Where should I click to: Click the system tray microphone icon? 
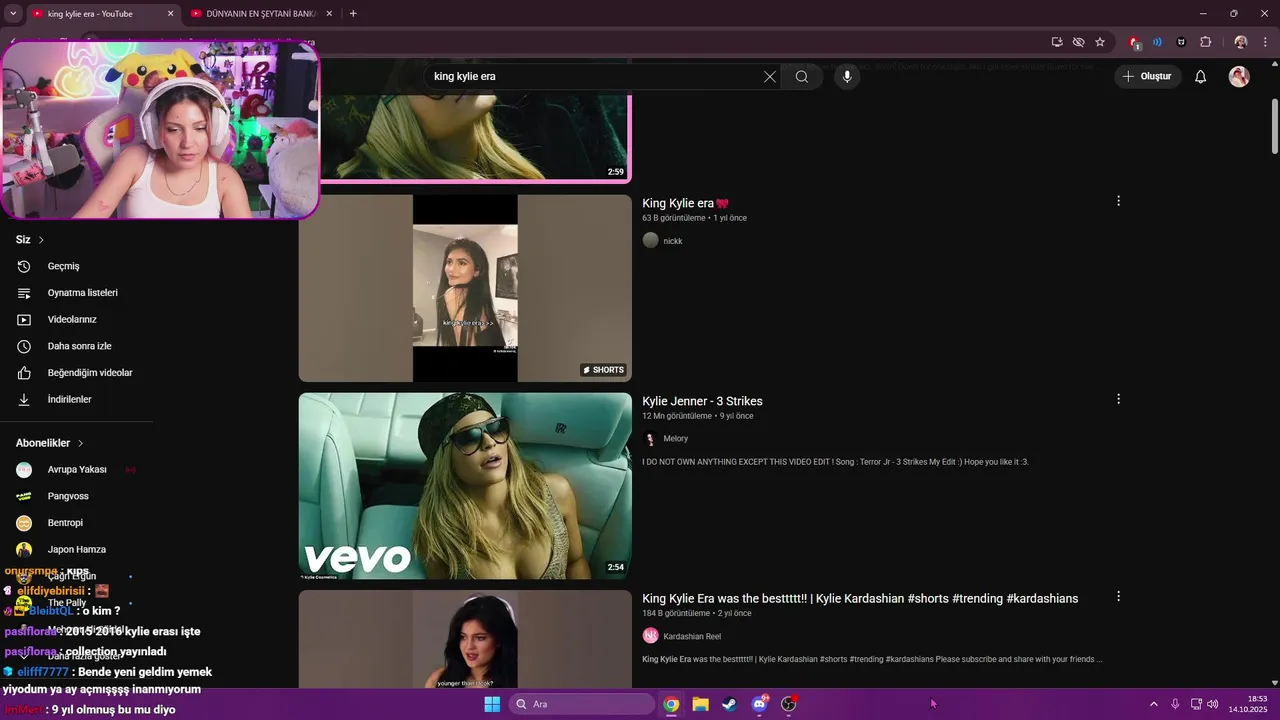point(1175,704)
